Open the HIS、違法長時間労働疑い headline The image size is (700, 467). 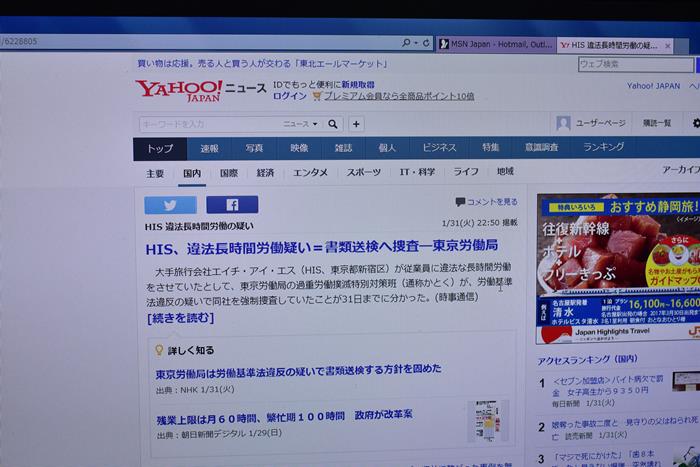click(x=321, y=247)
